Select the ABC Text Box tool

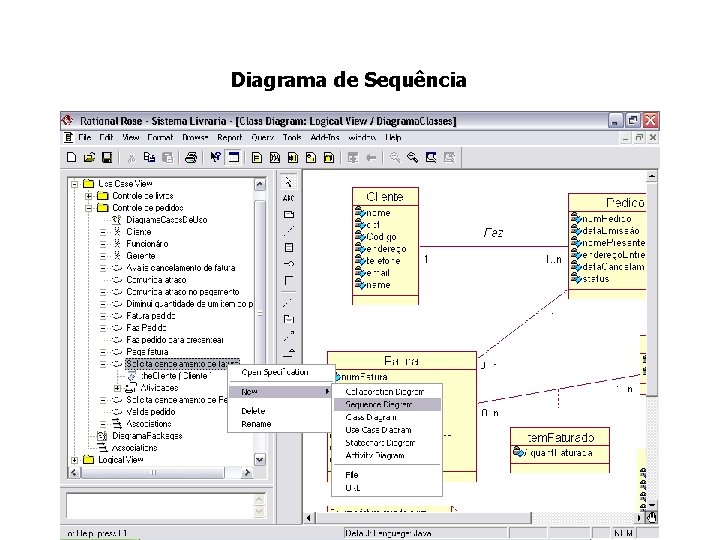click(288, 198)
